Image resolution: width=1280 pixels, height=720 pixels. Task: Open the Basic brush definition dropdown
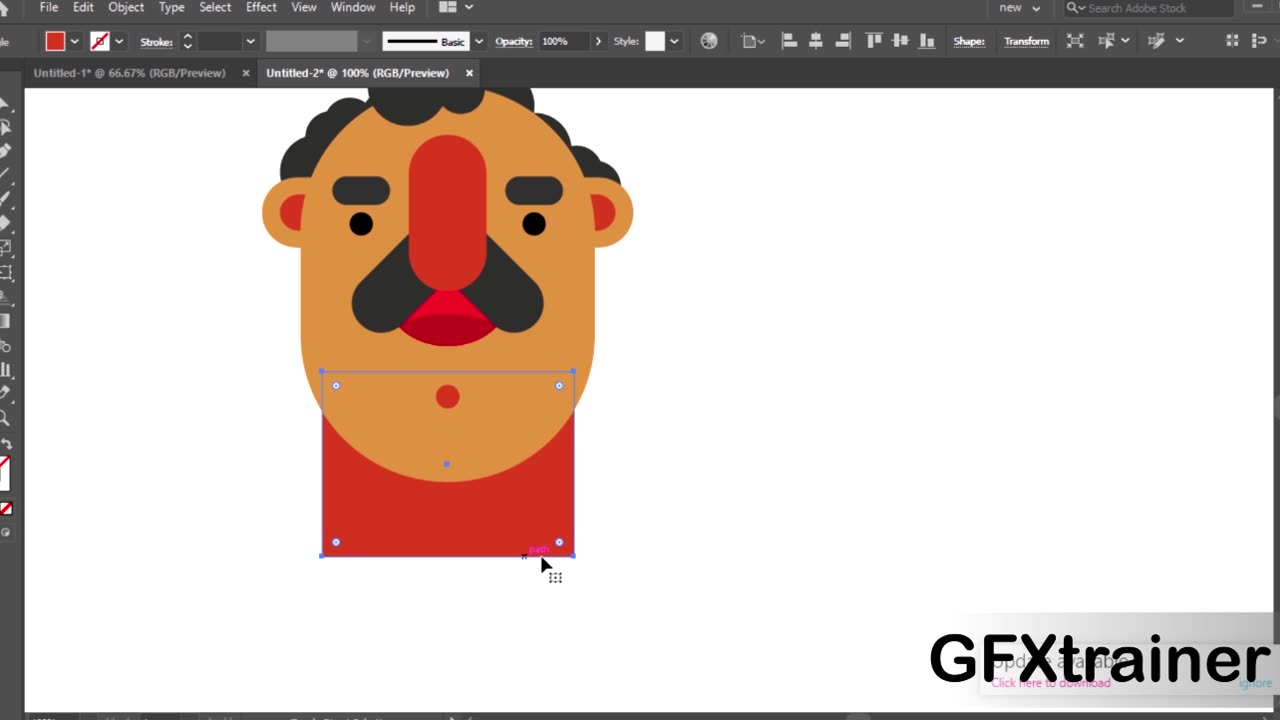[x=479, y=41]
